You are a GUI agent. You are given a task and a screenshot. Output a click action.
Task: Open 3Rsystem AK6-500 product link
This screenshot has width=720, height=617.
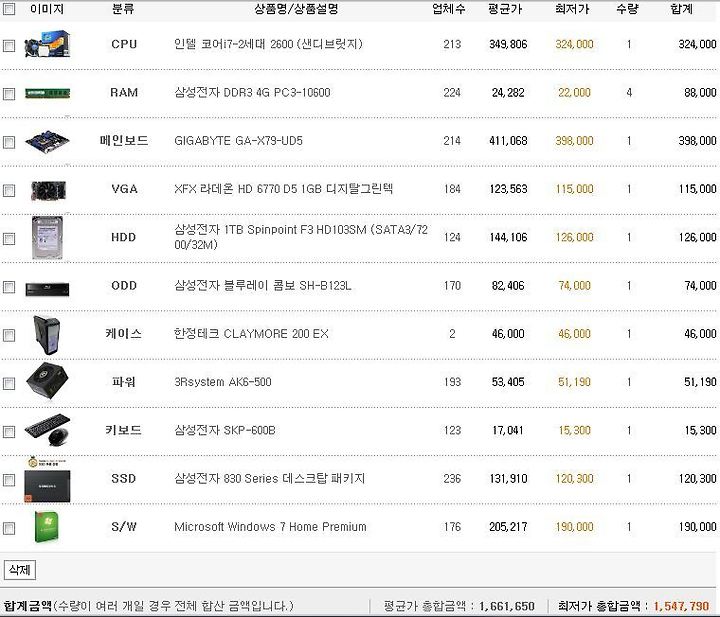click(x=223, y=382)
